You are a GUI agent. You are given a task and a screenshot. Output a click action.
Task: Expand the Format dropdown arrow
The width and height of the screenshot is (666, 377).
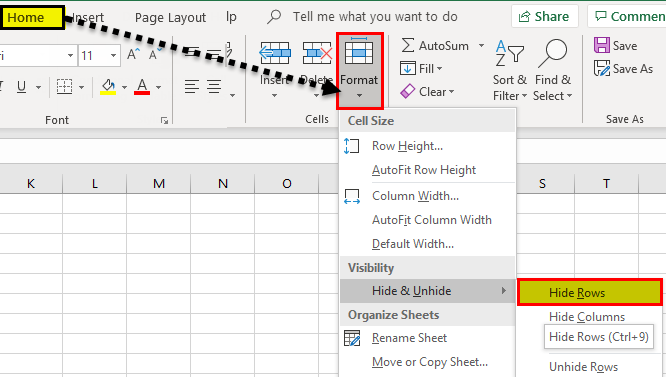(x=359, y=96)
